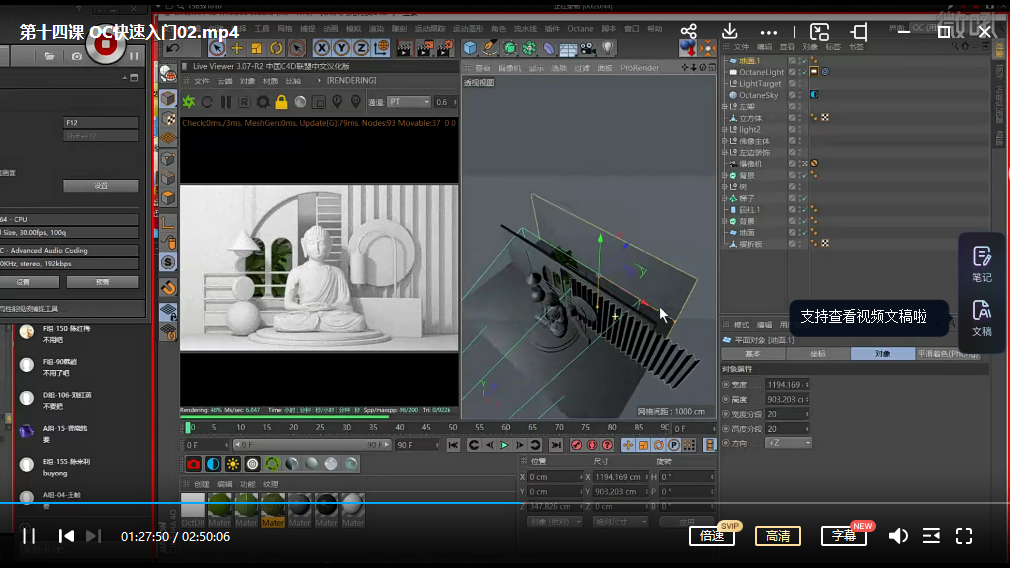Collapse the 梯子 object
1010x568 pixels.
[725, 198]
